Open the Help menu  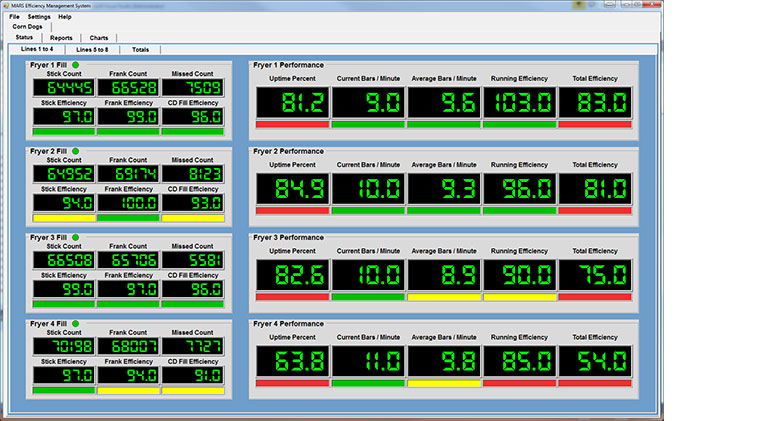[x=65, y=17]
